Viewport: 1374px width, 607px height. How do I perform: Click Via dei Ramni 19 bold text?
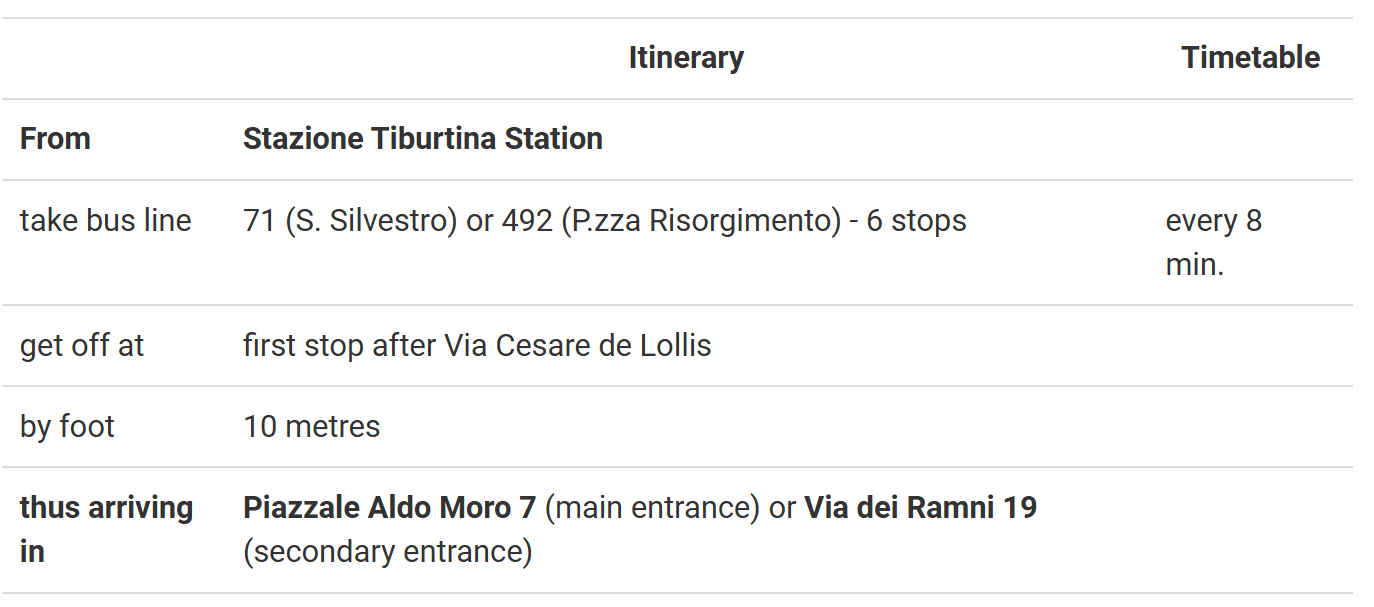click(921, 508)
